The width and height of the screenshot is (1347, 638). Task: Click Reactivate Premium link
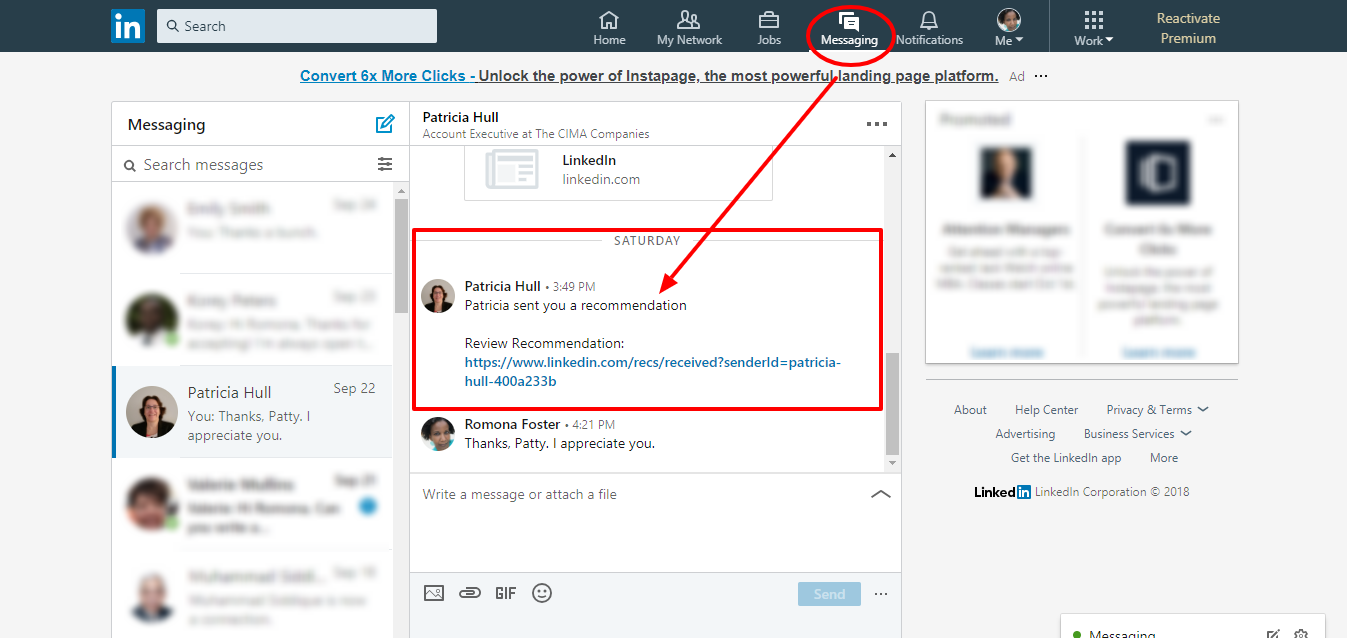pyautogui.click(x=1188, y=28)
